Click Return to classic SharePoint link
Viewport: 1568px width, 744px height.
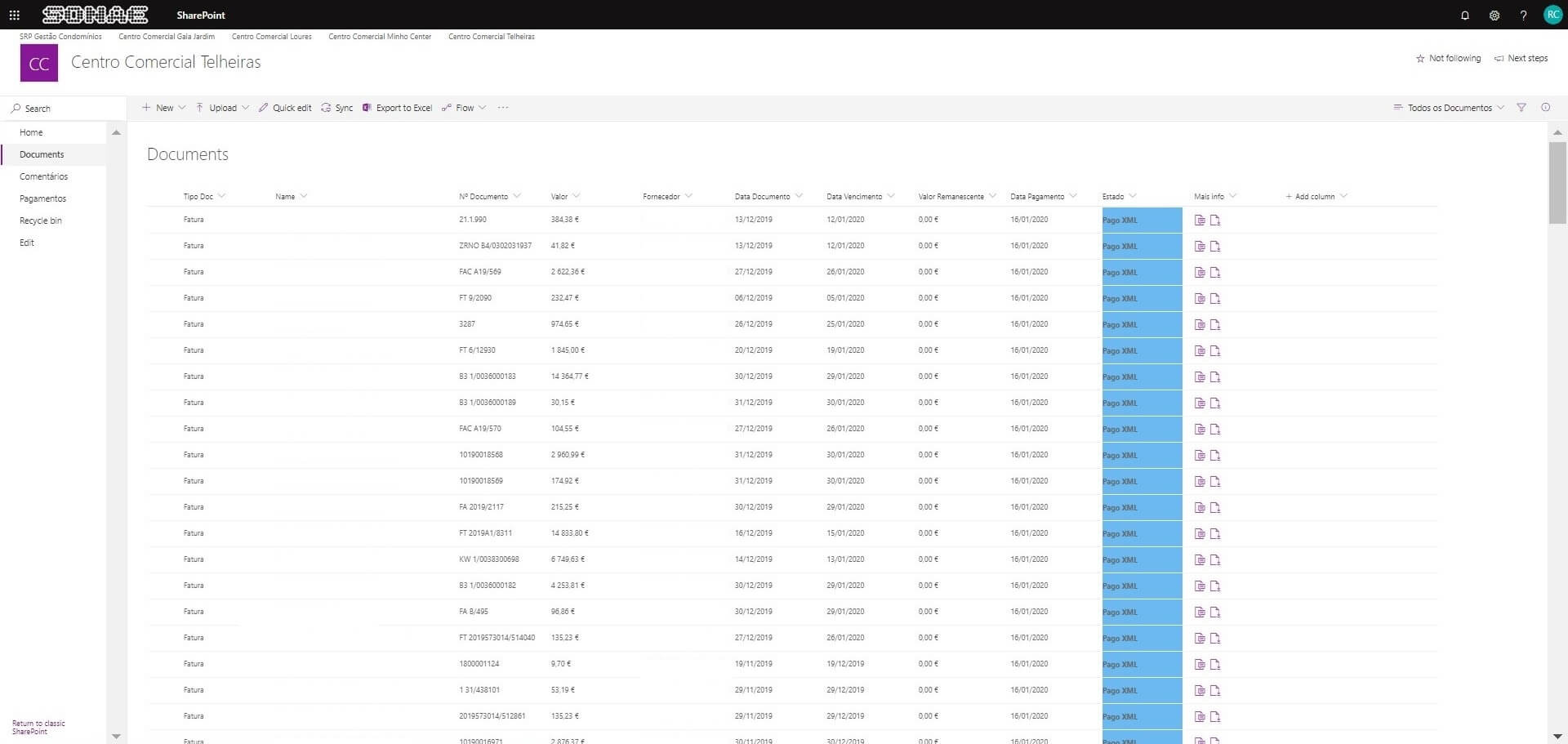point(38,726)
